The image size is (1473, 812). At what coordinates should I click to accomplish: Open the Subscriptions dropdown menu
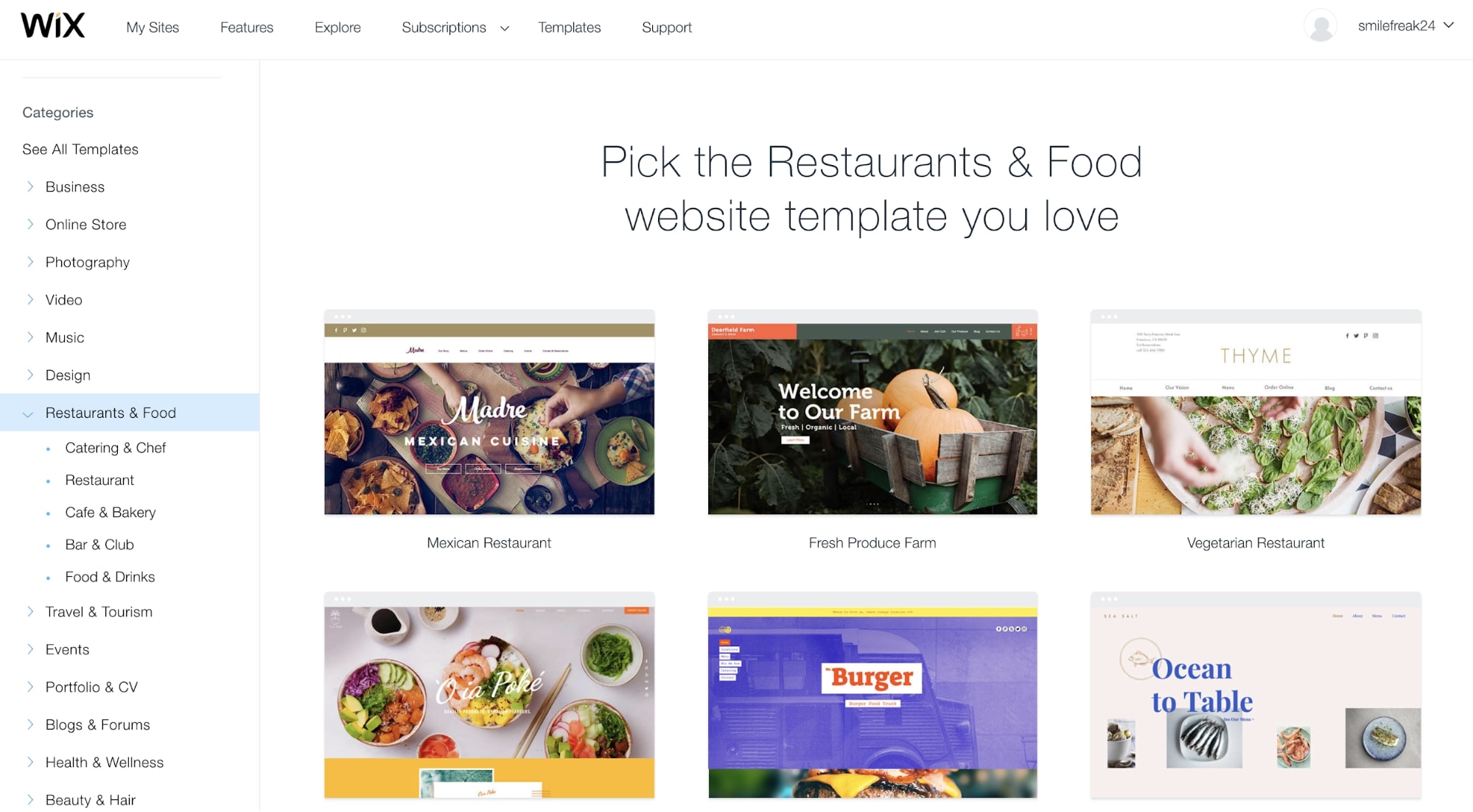click(x=455, y=27)
